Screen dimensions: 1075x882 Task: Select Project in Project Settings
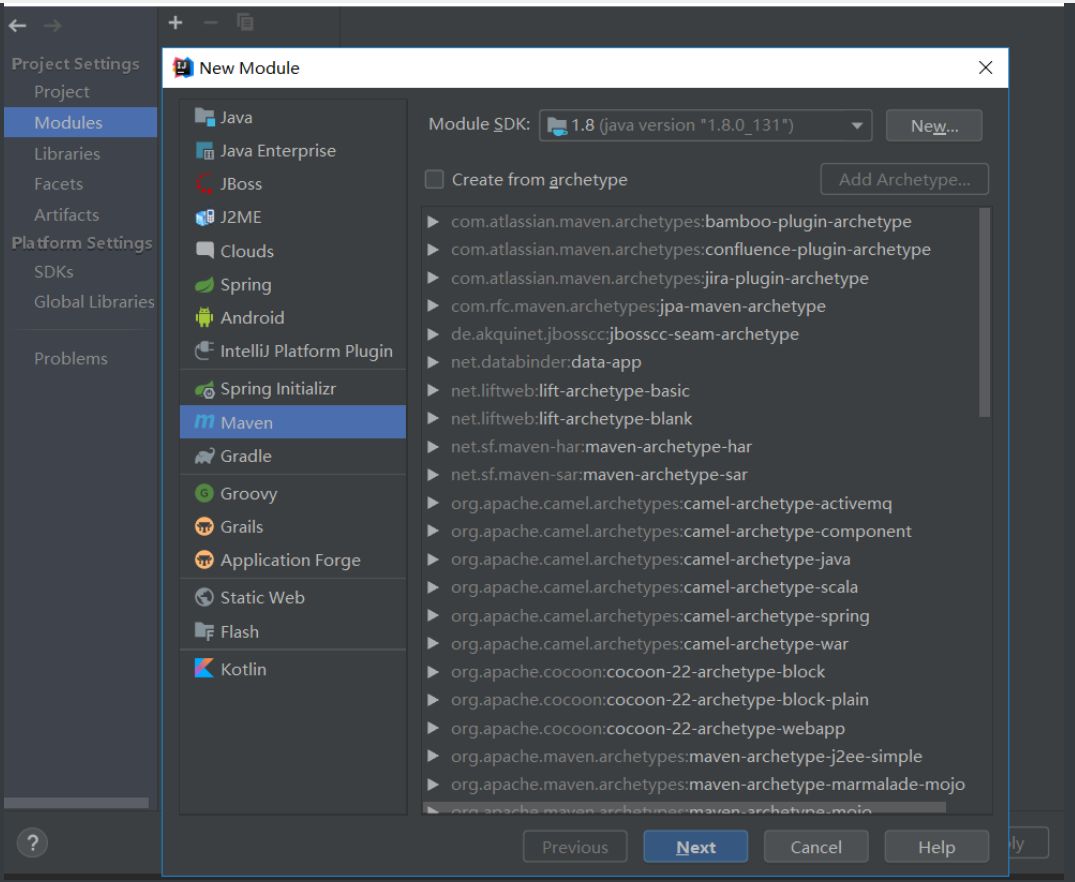click(x=62, y=91)
